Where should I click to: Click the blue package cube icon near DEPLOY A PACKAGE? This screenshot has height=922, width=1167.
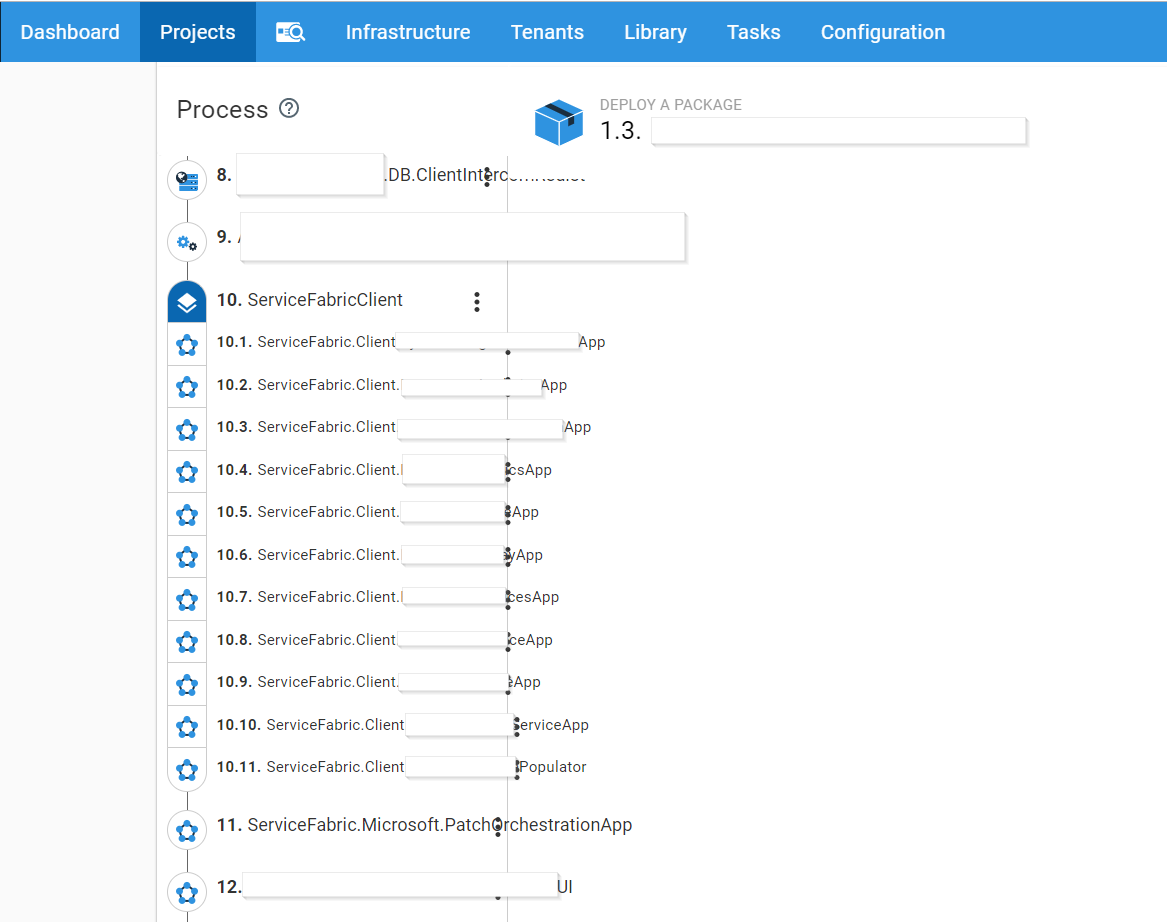(x=559, y=121)
